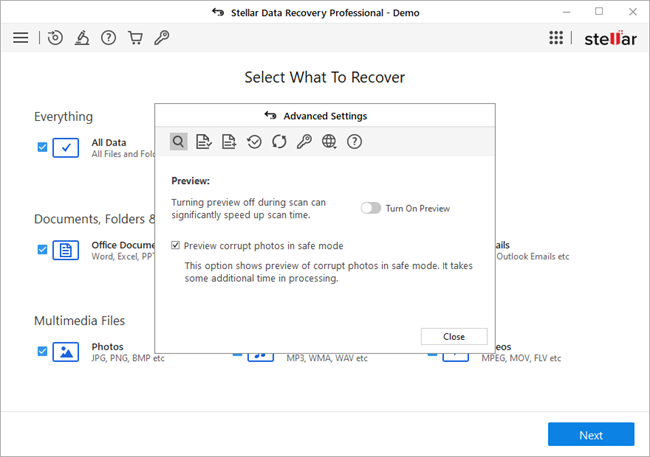Toggle the Turn On Preview switch
The height and width of the screenshot is (457, 650).
371,208
